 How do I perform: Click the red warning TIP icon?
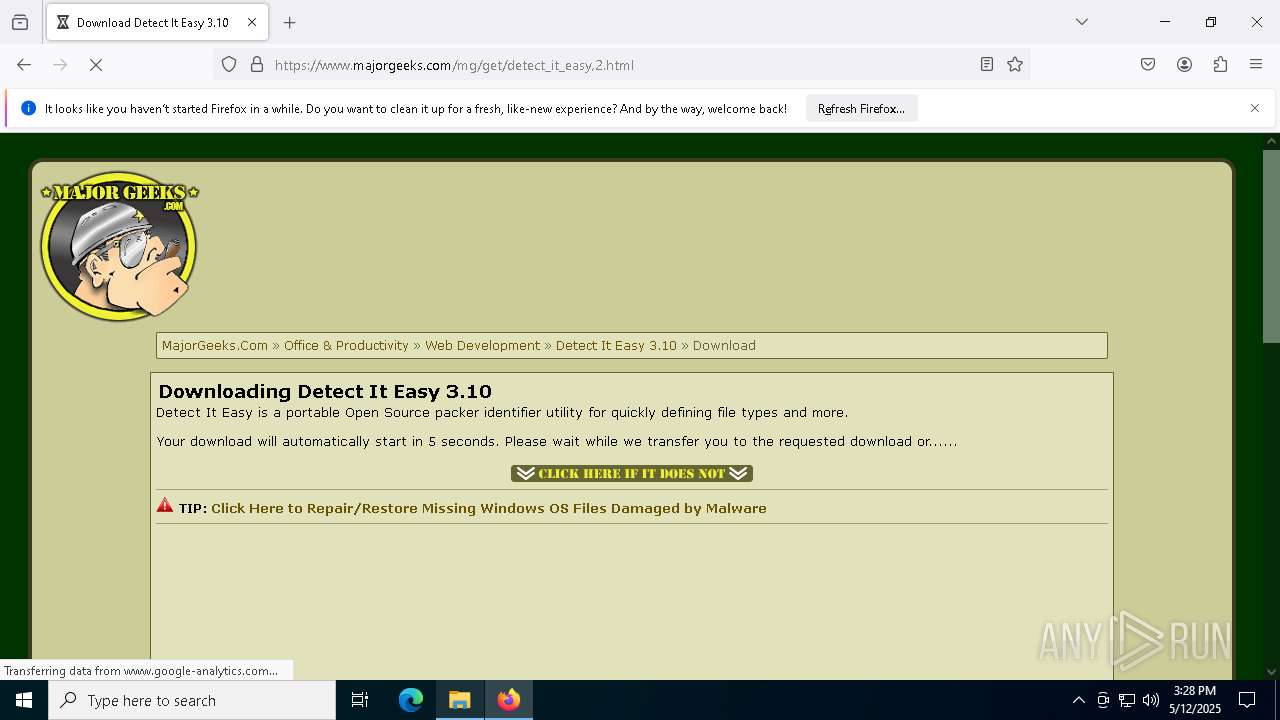[x=165, y=506]
